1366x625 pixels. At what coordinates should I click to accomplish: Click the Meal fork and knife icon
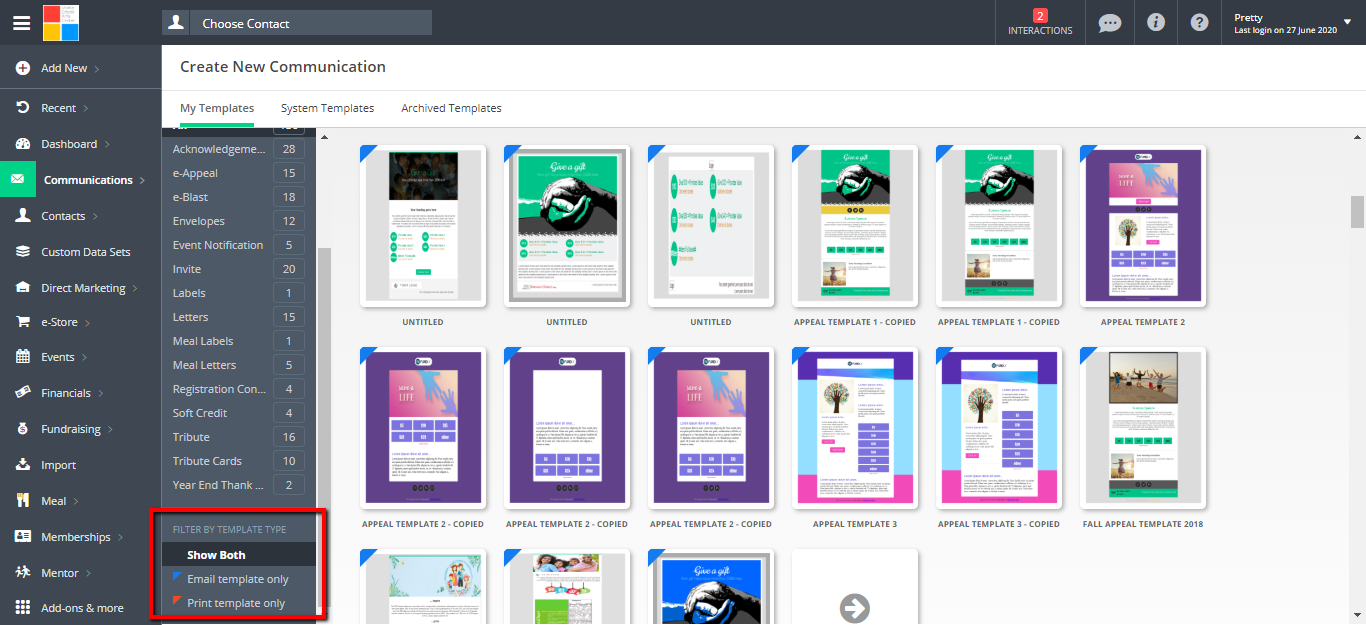pos(22,501)
